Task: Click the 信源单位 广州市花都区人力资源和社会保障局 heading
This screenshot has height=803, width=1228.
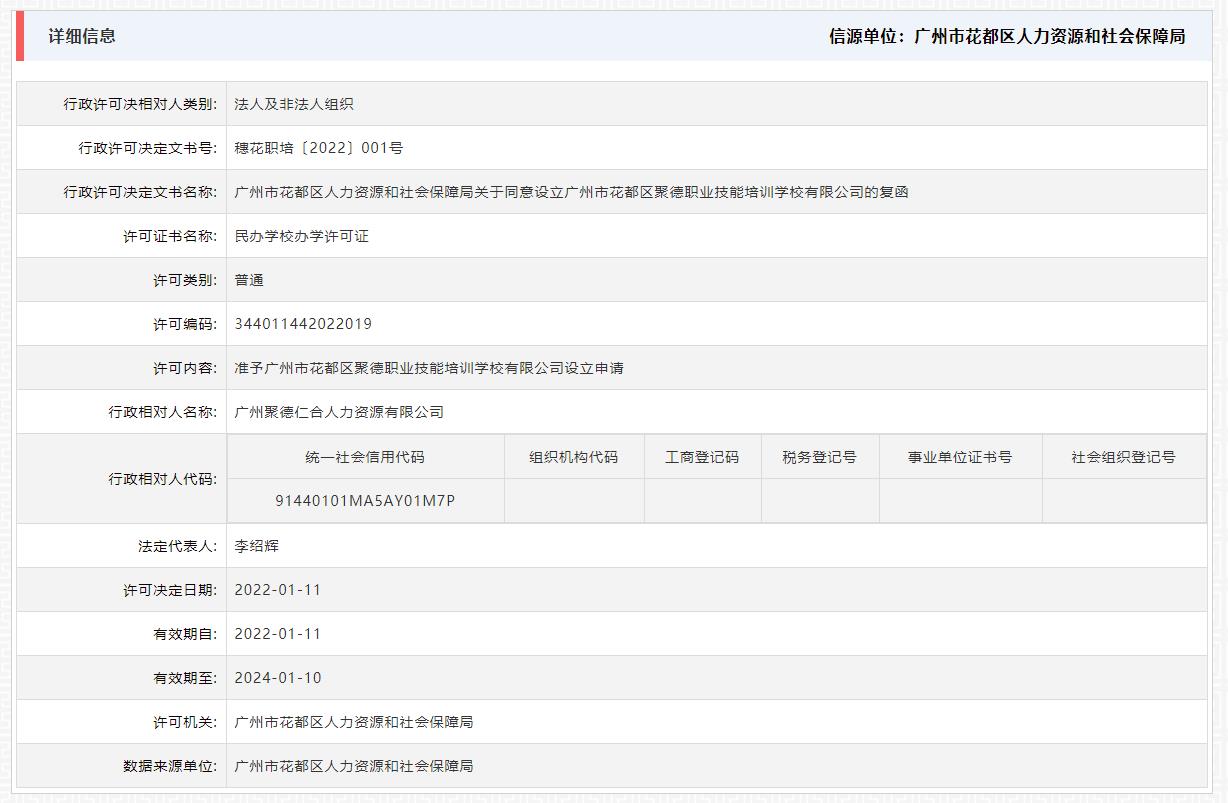Action: [x=1007, y=36]
